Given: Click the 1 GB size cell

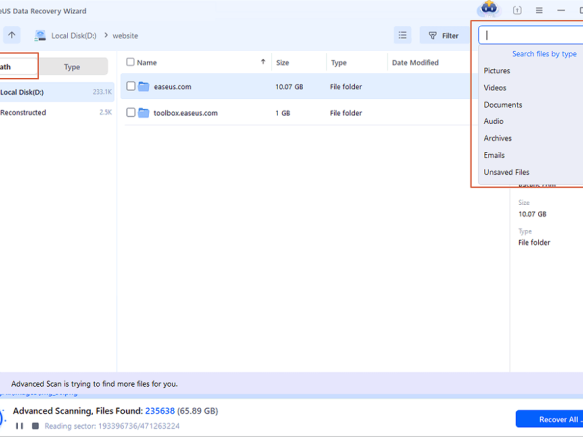Looking at the screenshot, I should point(283,113).
